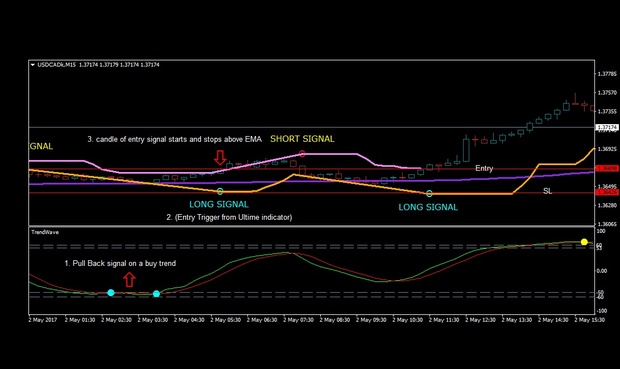Click the '2 May 02:30' time axis label
This screenshot has width=620, height=369.
pyautogui.click(x=116, y=320)
